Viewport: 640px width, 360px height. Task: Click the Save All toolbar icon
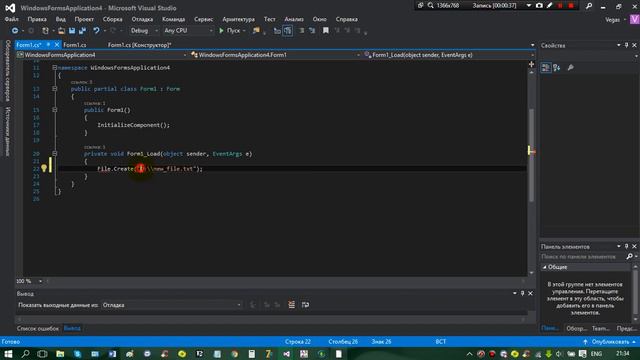(82, 31)
